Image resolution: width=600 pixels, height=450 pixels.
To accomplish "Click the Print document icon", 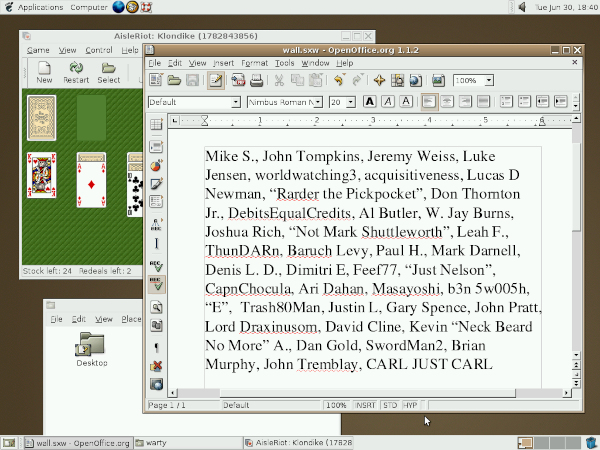I will tap(256, 80).
